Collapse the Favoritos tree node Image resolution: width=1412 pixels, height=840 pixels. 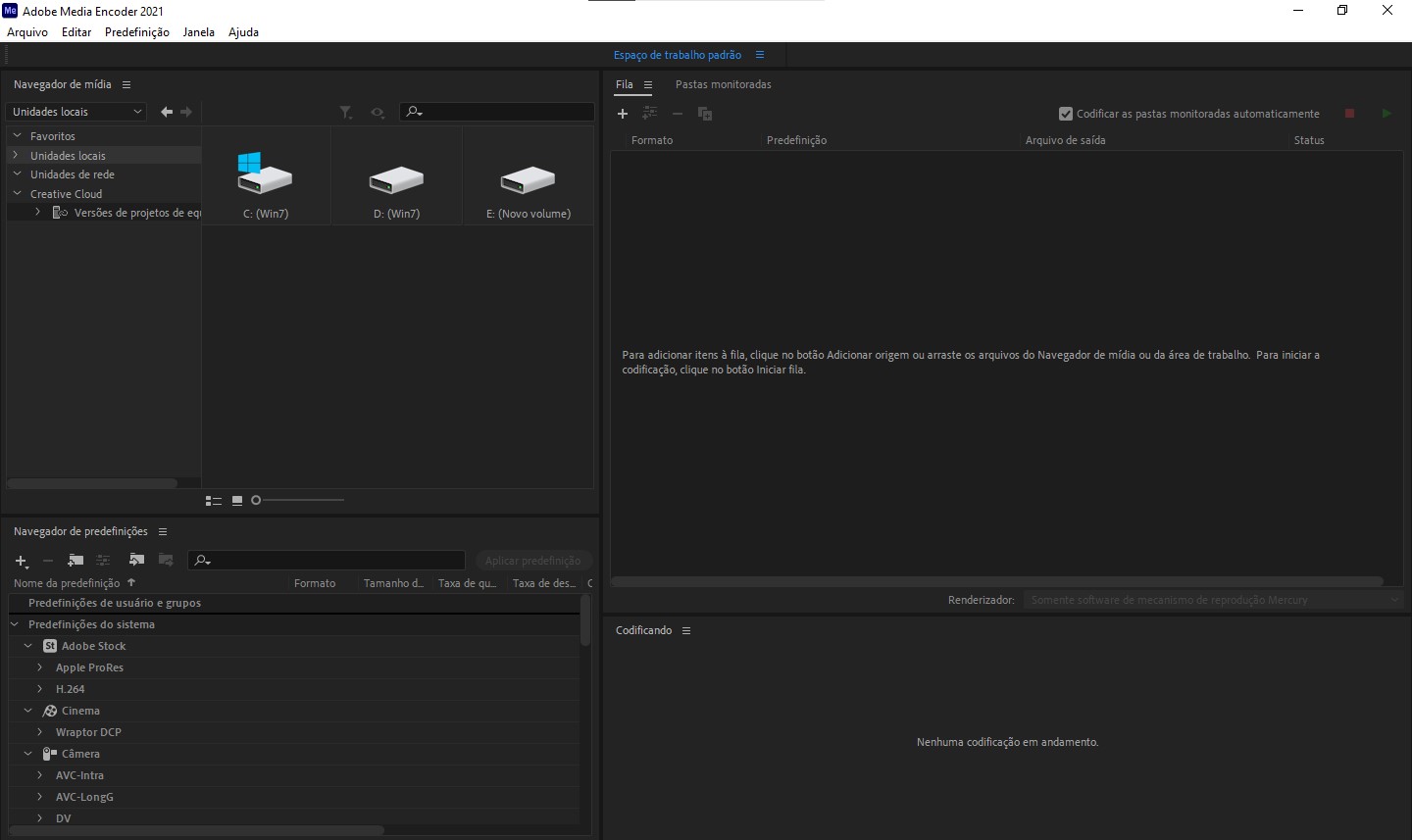point(17,136)
